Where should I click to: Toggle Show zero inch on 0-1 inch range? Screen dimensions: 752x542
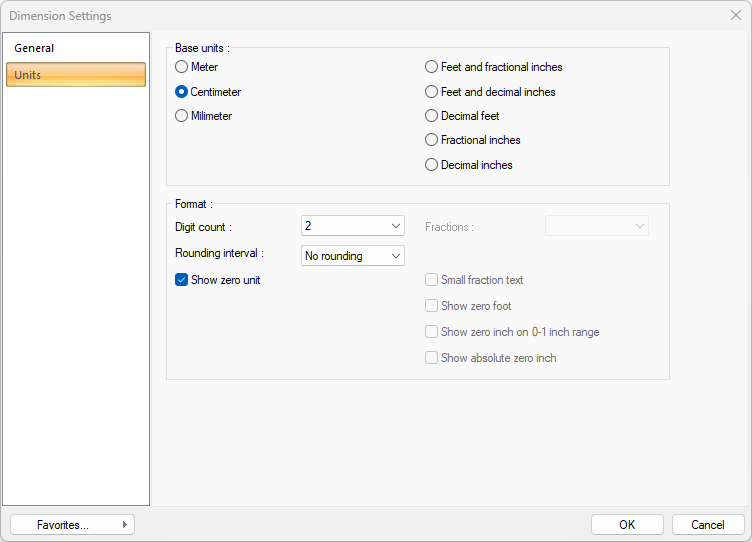click(431, 332)
